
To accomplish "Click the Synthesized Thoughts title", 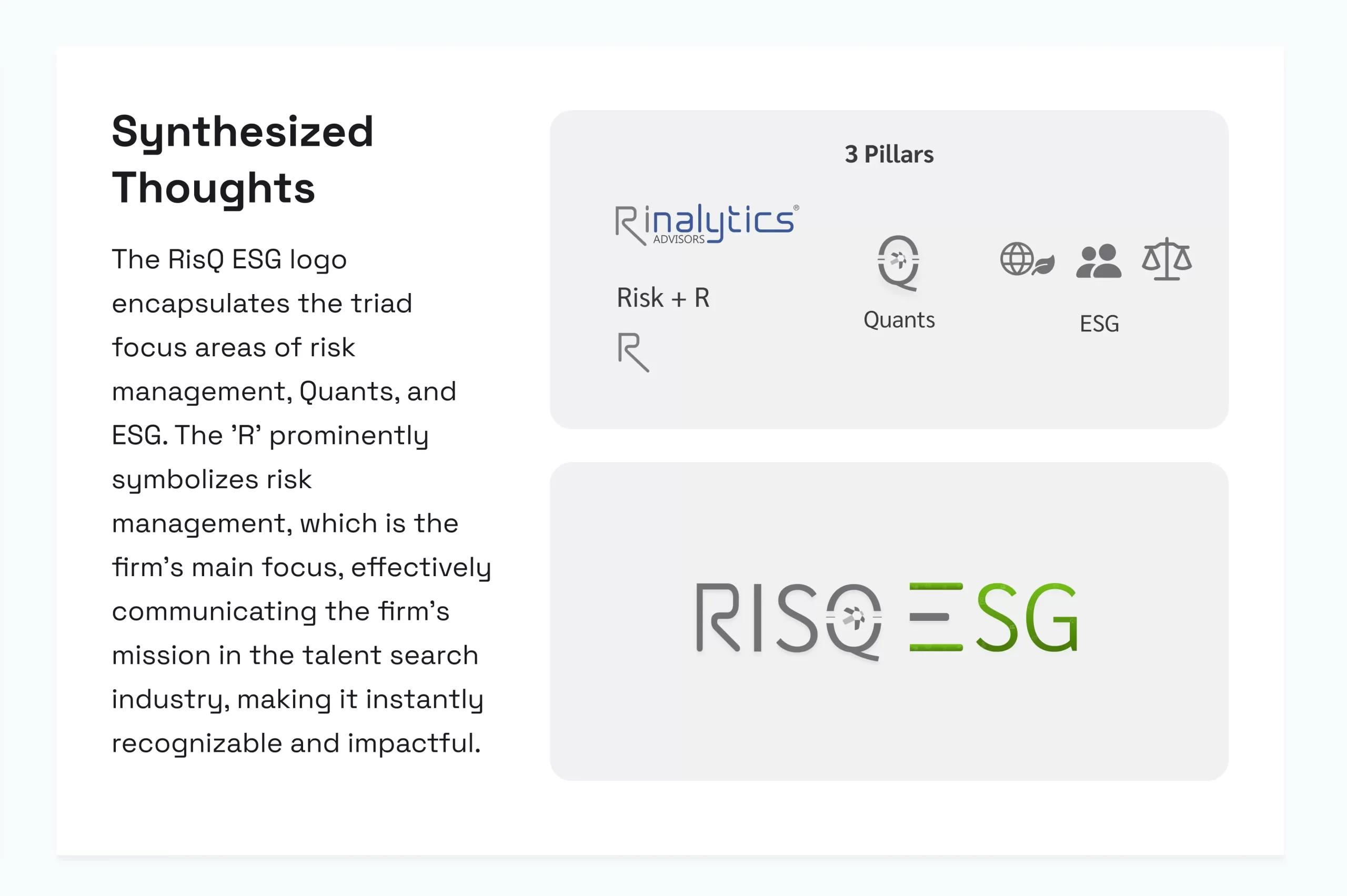I will (x=243, y=159).
